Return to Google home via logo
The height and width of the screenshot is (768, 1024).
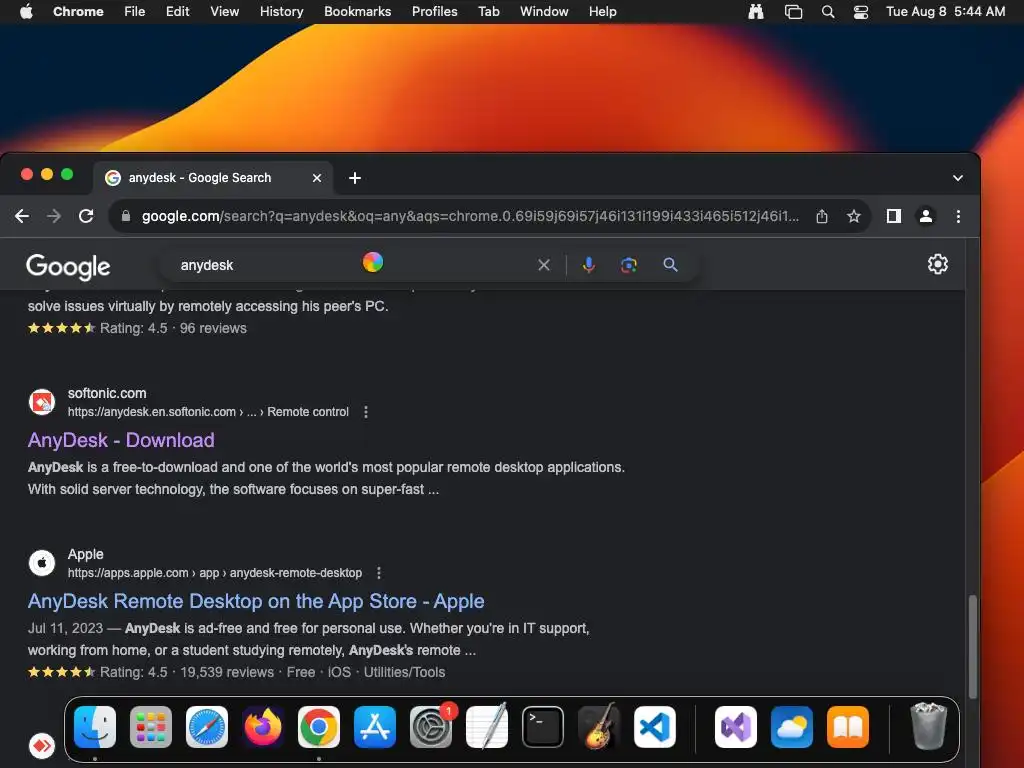(x=68, y=266)
